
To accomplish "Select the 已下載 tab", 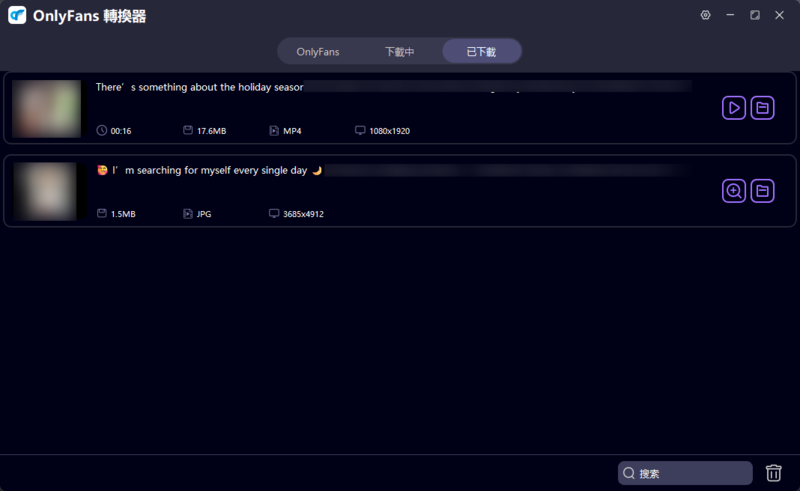I will pos(481,51).
